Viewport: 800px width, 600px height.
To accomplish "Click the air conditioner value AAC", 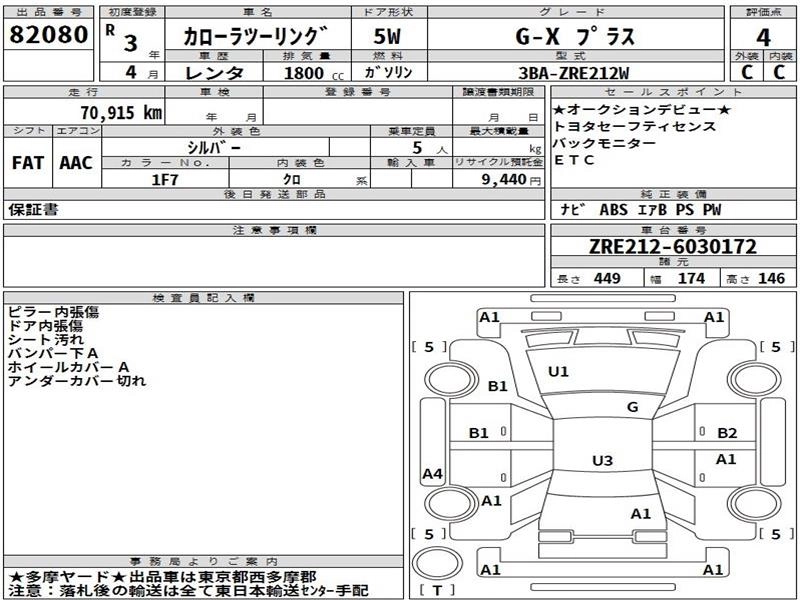I will point(76,163).
